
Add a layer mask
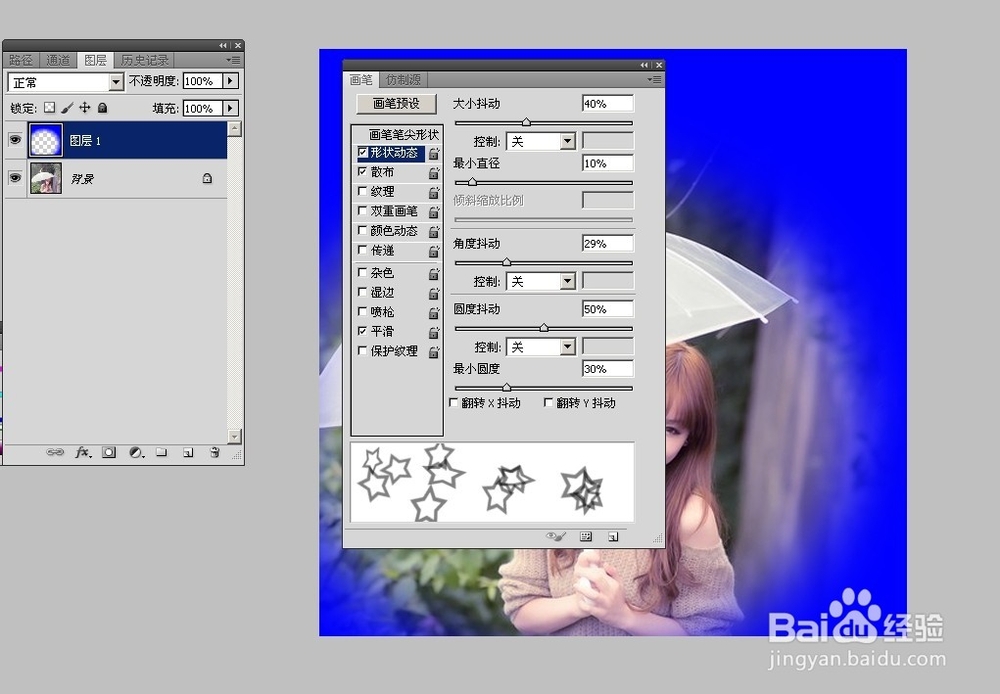point(109,452)
